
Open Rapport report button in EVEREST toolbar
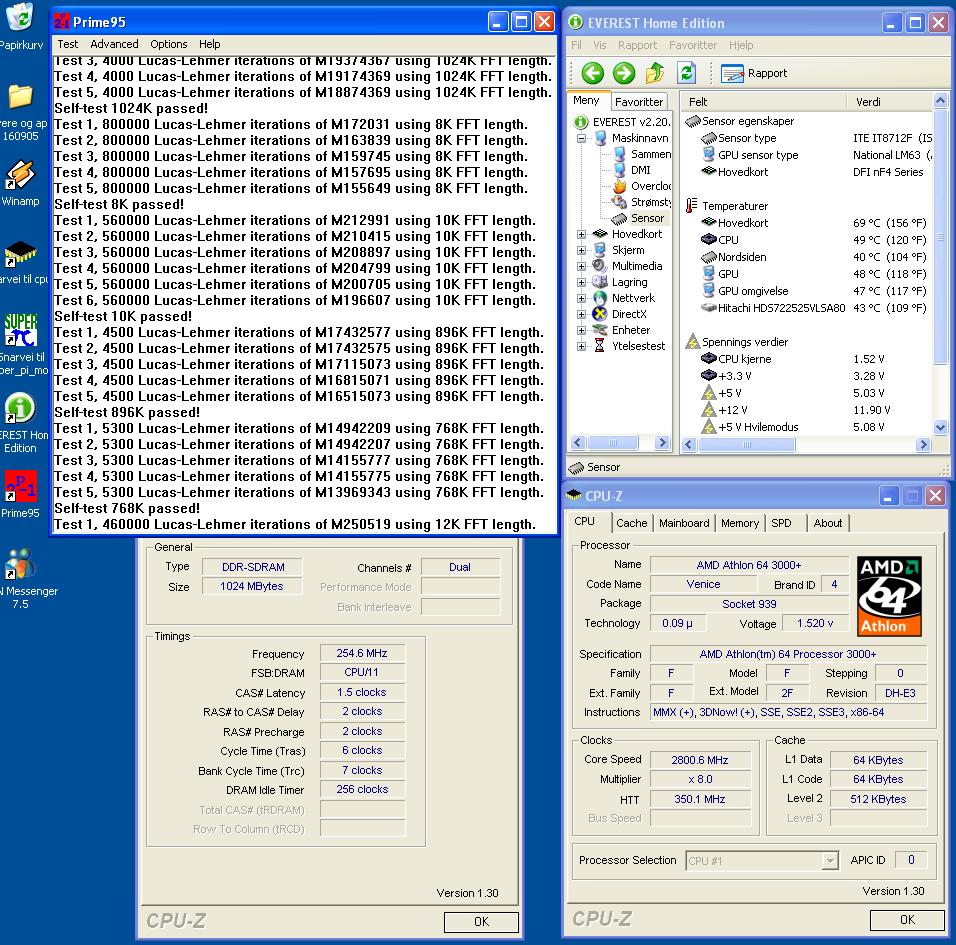[754, 73]
